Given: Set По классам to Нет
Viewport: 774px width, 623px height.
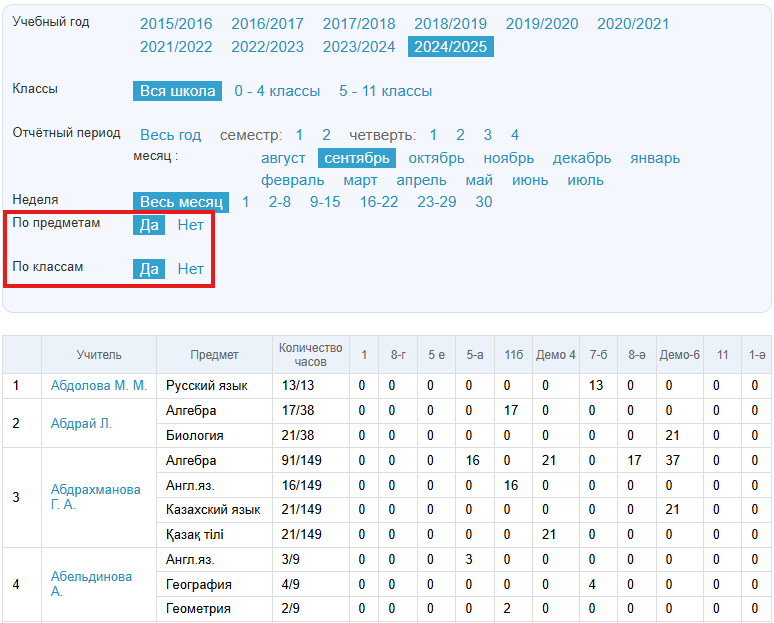Looking at the screenshot, I should point(190,269).
